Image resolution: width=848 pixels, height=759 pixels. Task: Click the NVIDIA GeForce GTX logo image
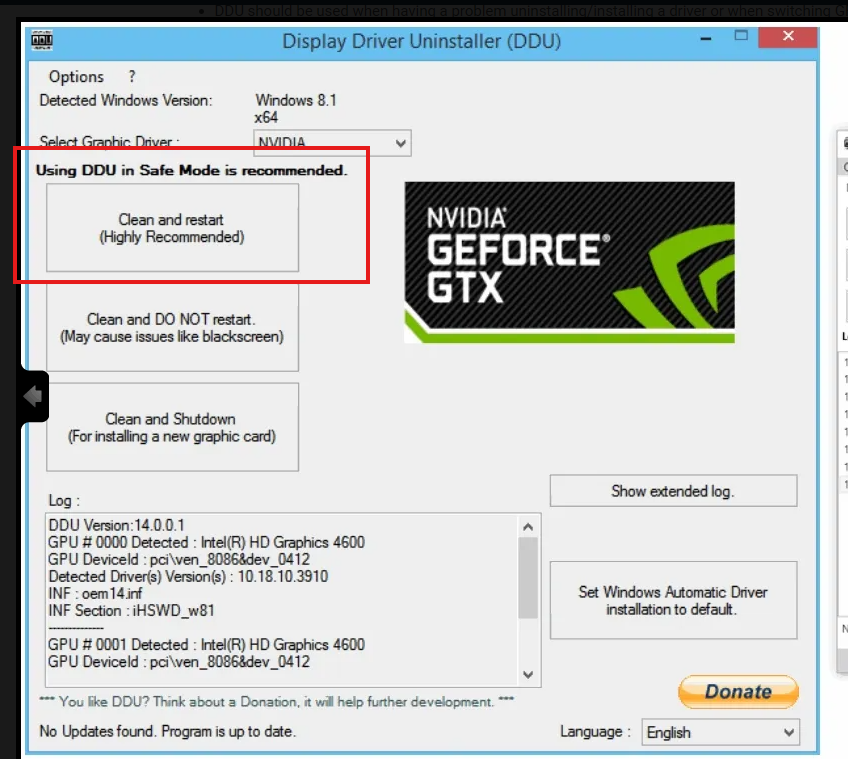tap(569, 262)
